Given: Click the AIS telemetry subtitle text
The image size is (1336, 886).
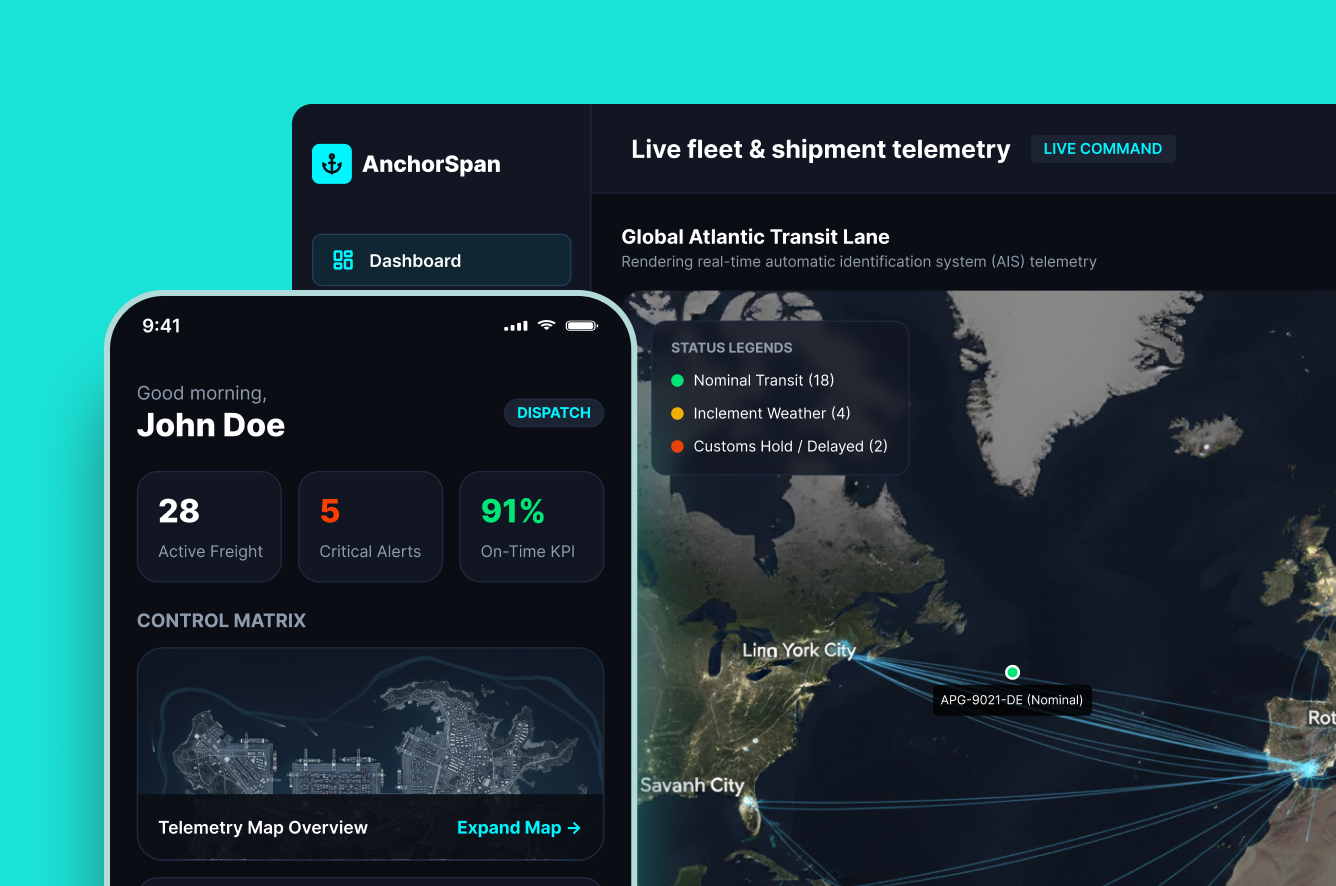Looking at the screenshot, I should [x=859, y=262].
